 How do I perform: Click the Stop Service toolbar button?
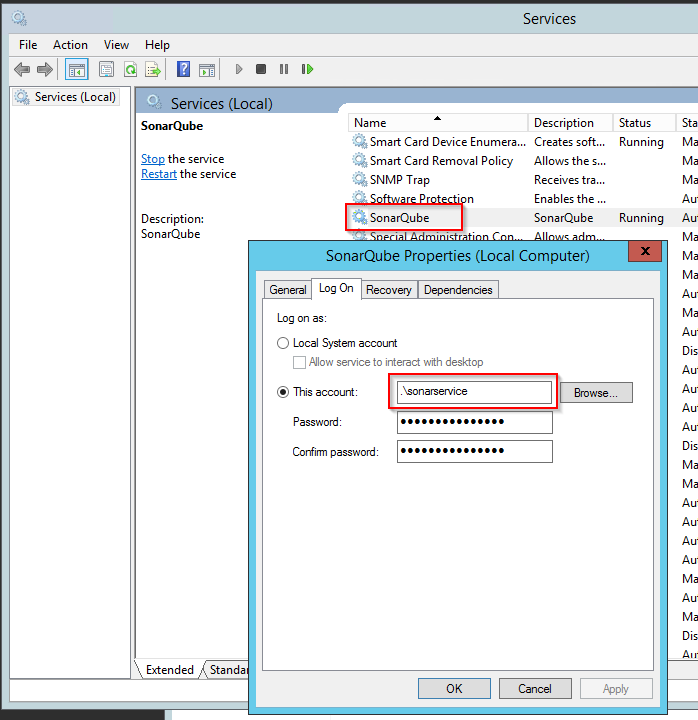pos(261,69)
